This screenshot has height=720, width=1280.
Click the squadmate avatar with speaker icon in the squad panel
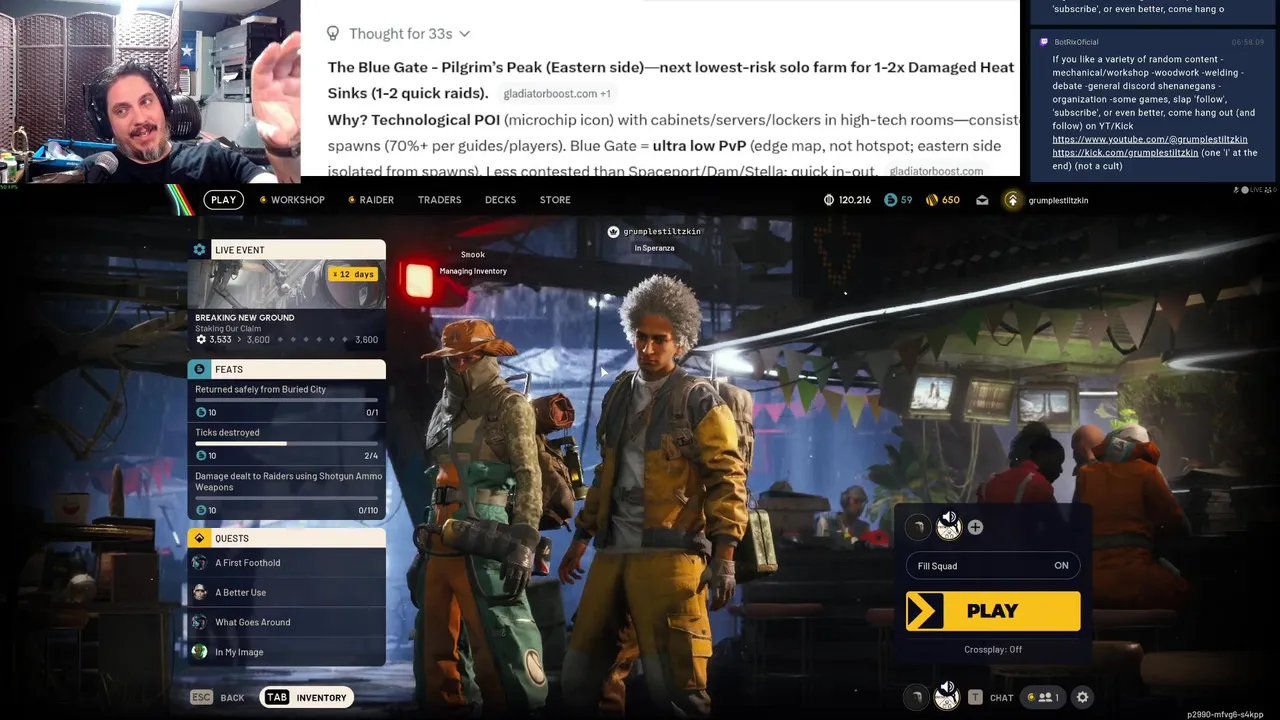[948, 526]
